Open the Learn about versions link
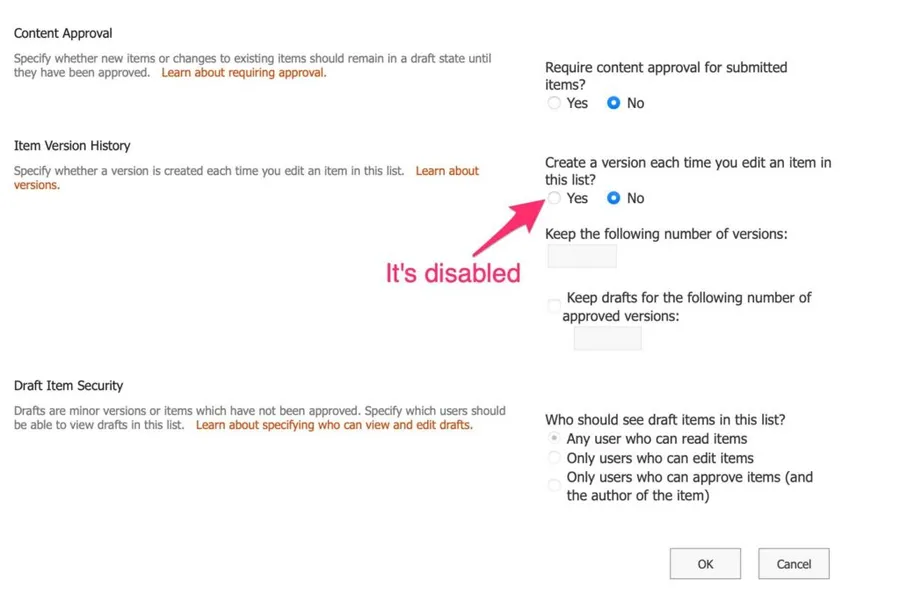This screenshot has height=616, width=900. tap(446, 171)
